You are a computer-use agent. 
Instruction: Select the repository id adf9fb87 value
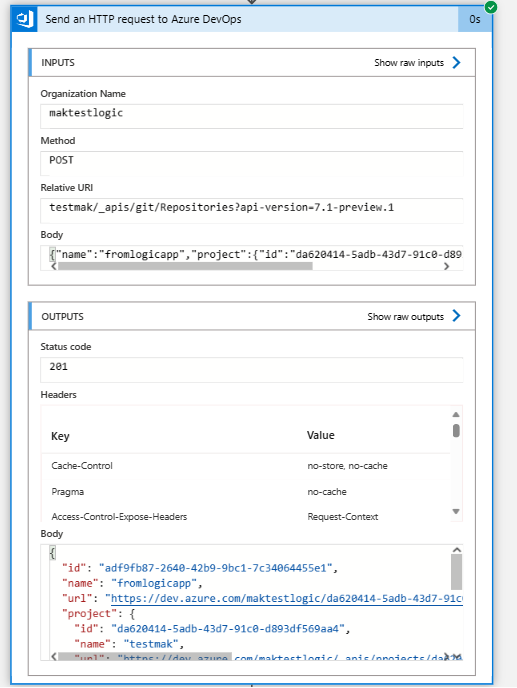216,568
